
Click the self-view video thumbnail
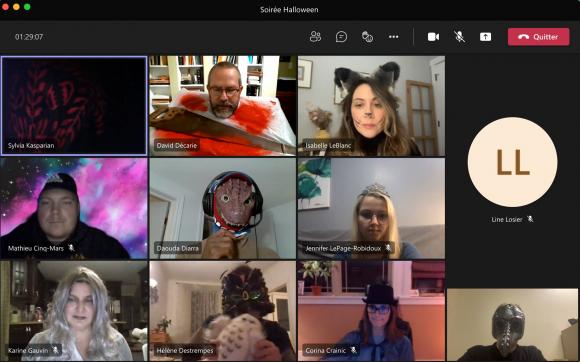[x=512, y=325]
